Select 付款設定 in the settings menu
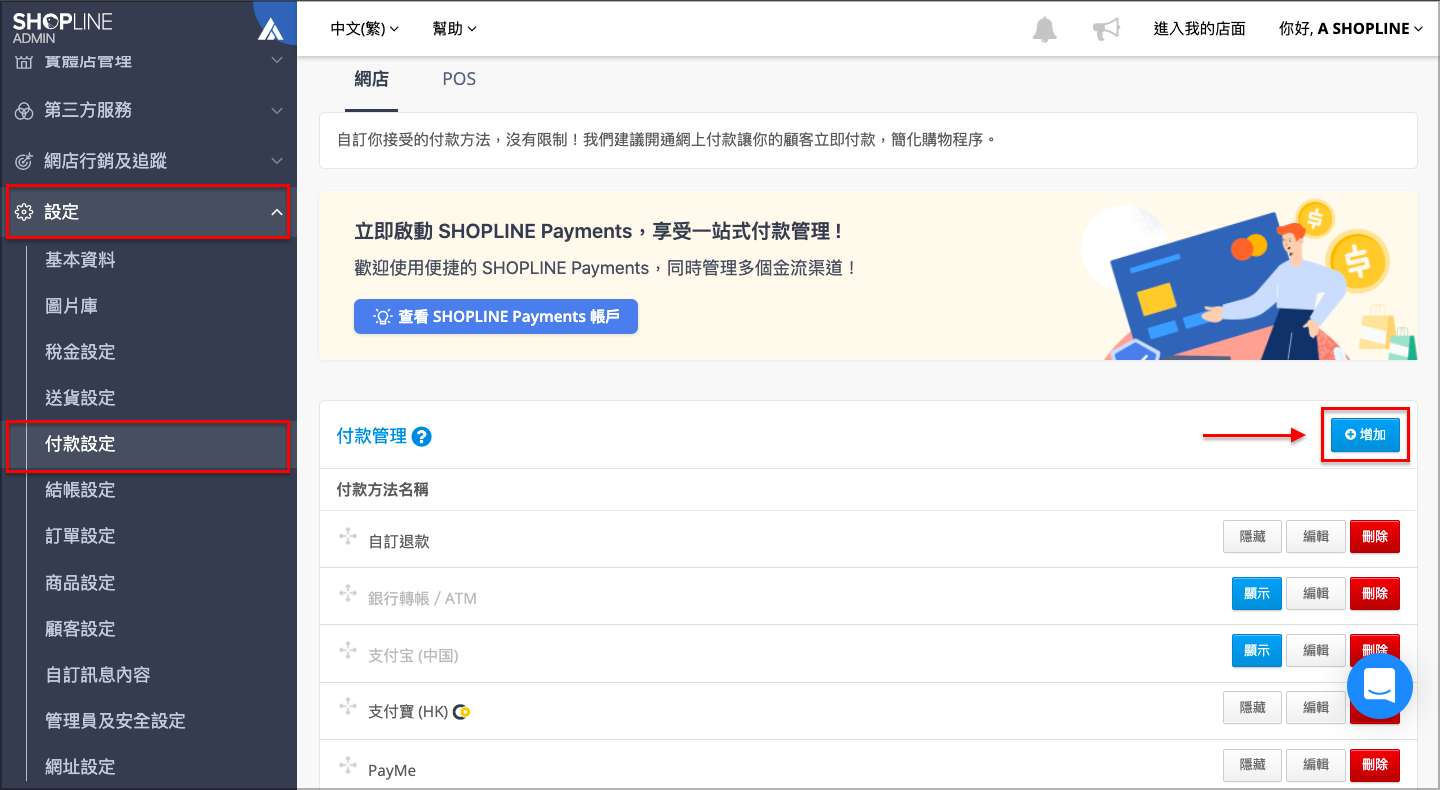This screenshot has height=790, width=1440. [x=80, y=444]
